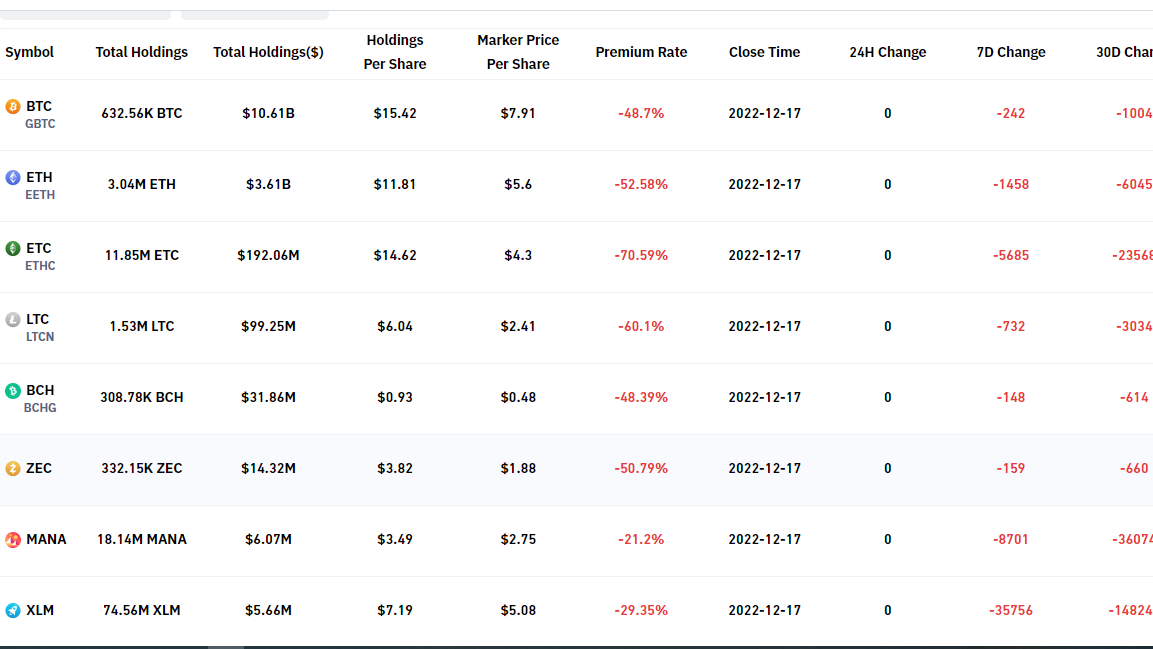This screenshot has width=1153, height=649.
Task: Click the 24H Change column header
Action: click(x=887, y=52)
